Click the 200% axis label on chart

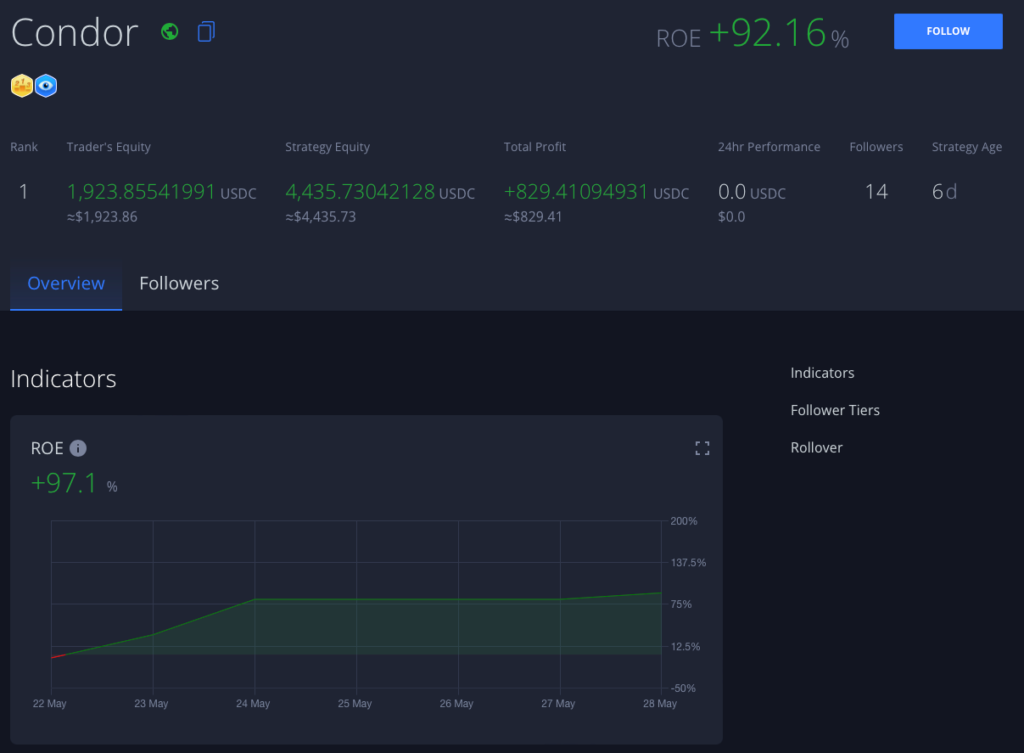(x=686, y=521)
